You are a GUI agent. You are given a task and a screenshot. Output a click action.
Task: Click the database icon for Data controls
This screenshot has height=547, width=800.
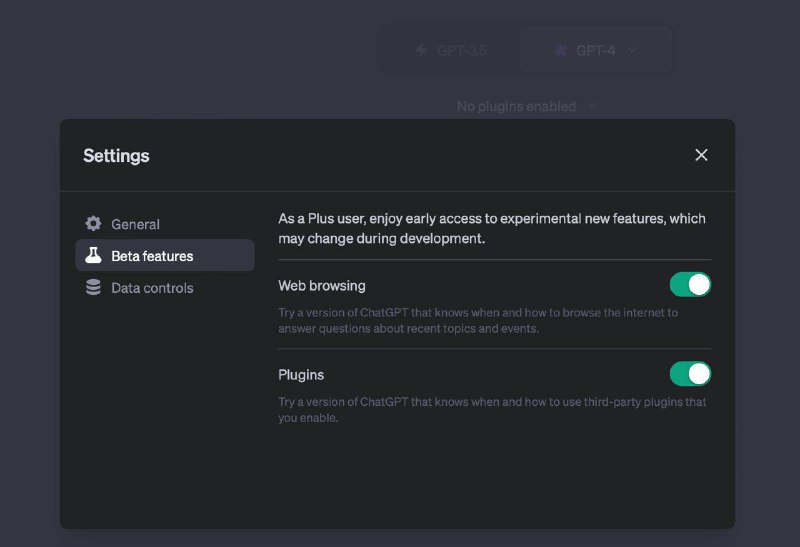point(93,288)
